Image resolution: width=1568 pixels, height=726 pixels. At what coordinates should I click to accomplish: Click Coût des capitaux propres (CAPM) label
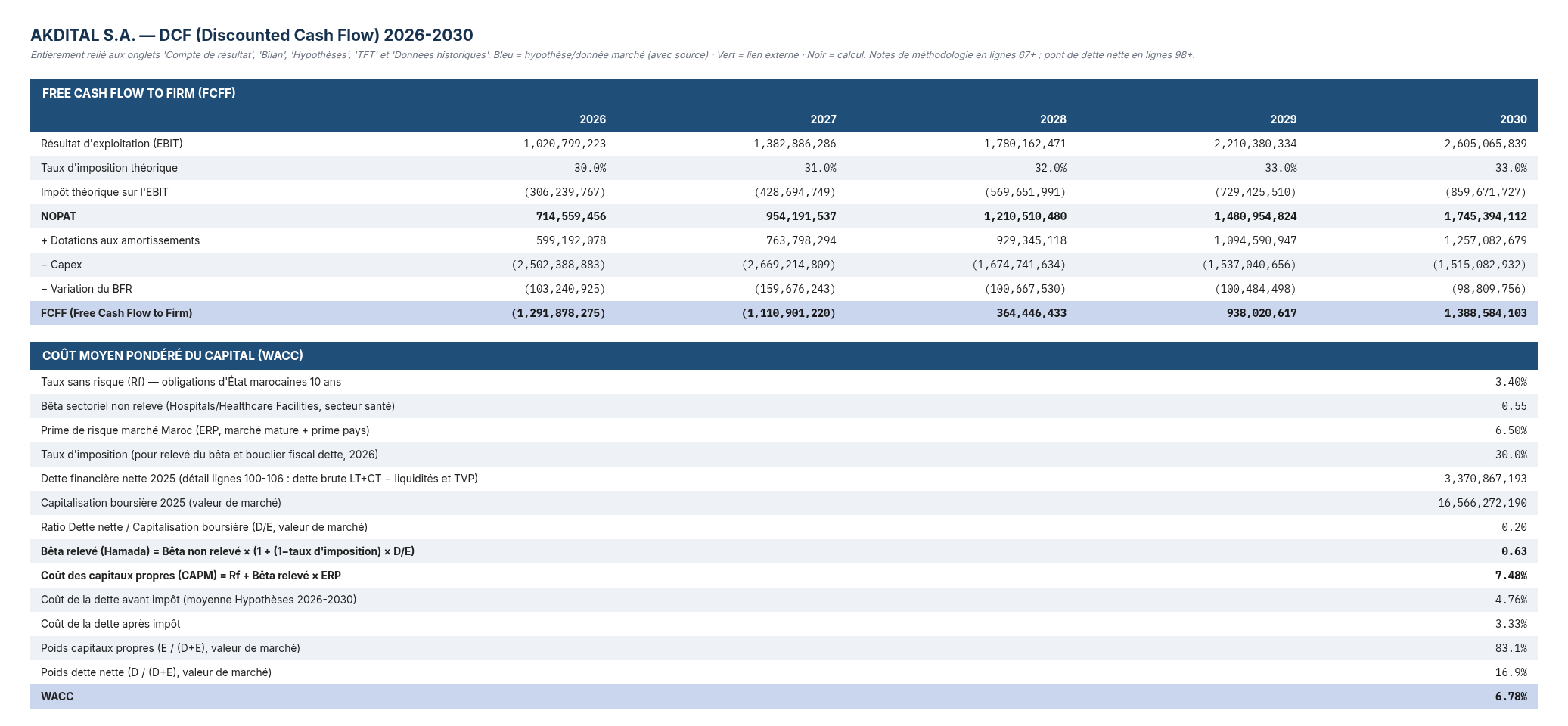coord(191,576)
